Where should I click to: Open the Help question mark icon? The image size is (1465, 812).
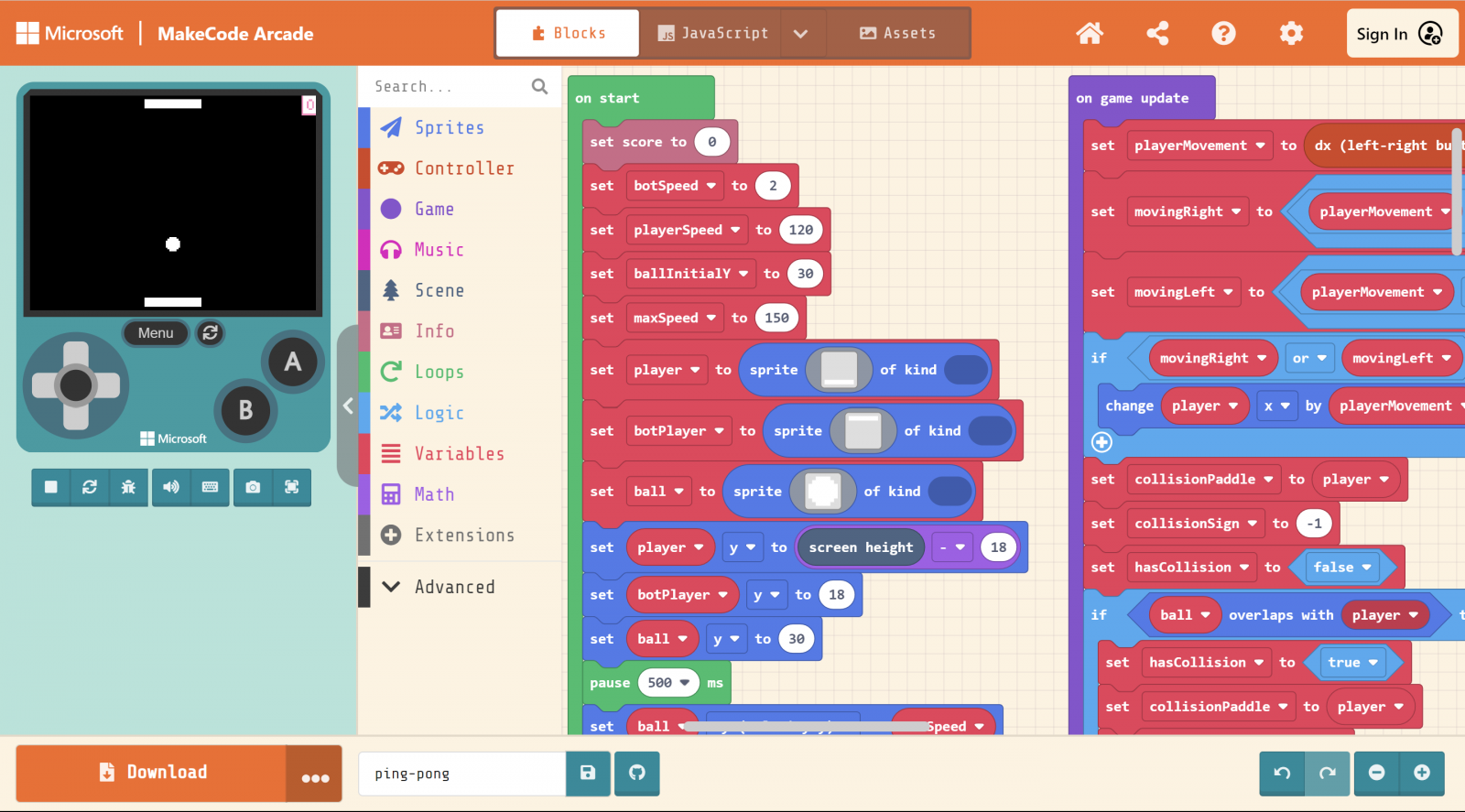tap(1223, 34)
